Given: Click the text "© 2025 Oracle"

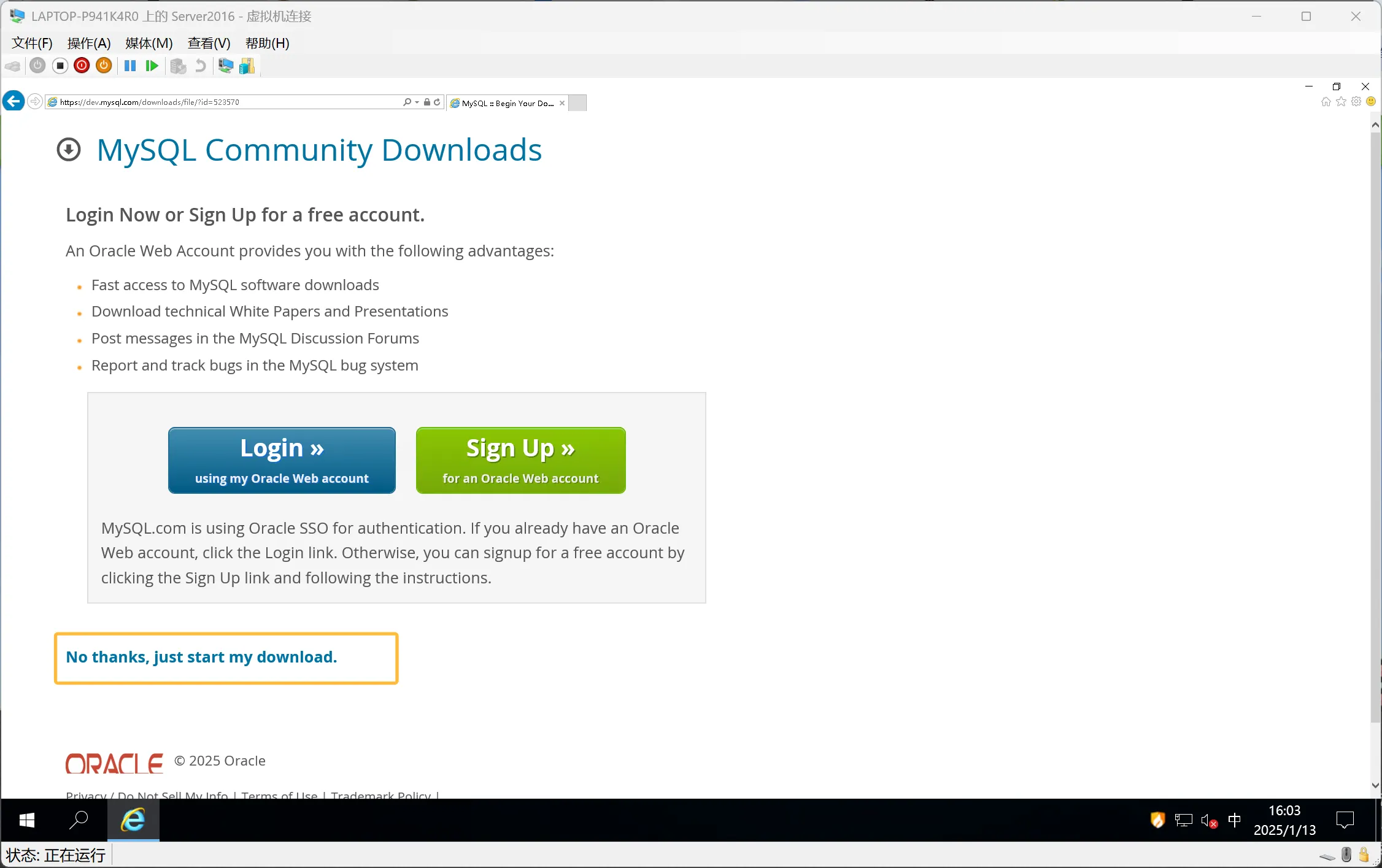Looking at the screenshot, I should 220,761.
